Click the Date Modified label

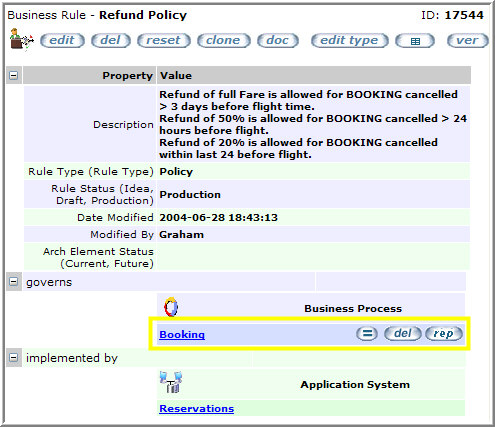115,218
